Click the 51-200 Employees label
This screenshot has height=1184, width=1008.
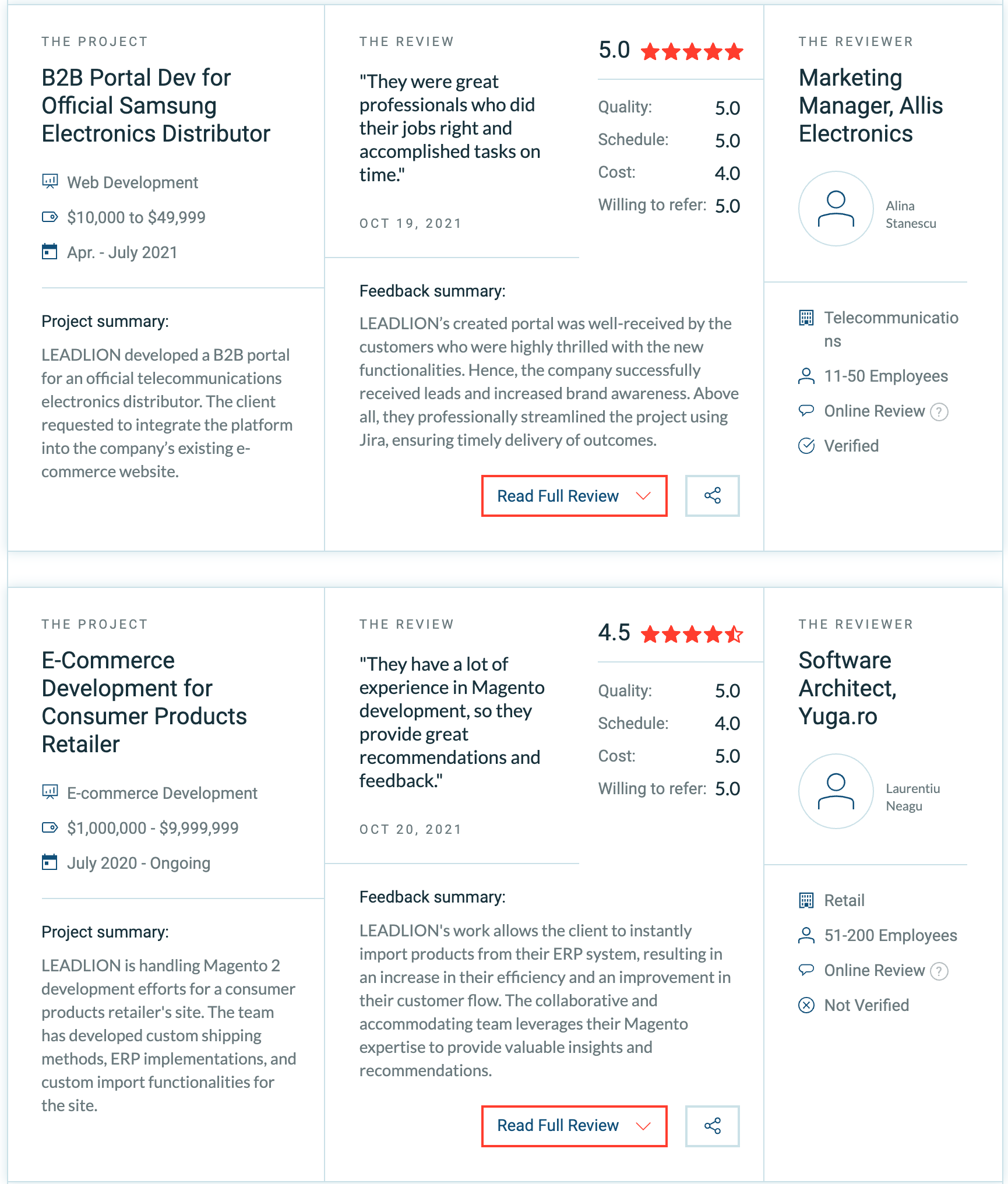[x=890, y=935]
